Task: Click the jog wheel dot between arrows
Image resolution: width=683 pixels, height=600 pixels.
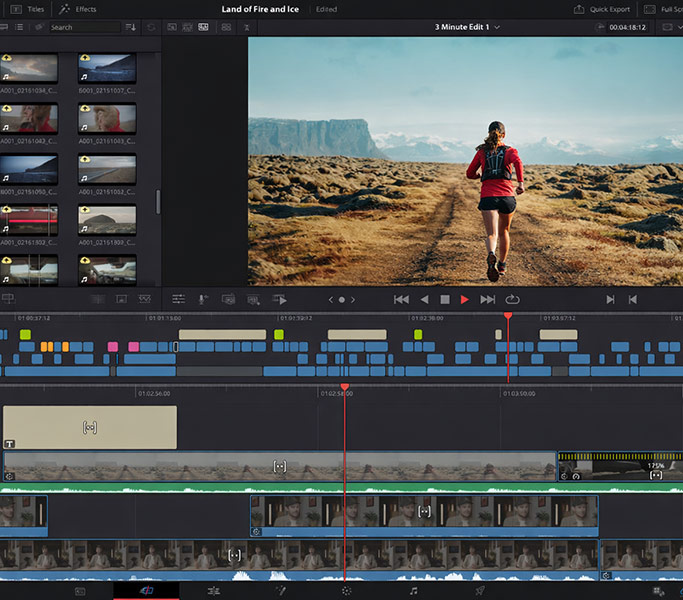Action: (x=342, y=300)
